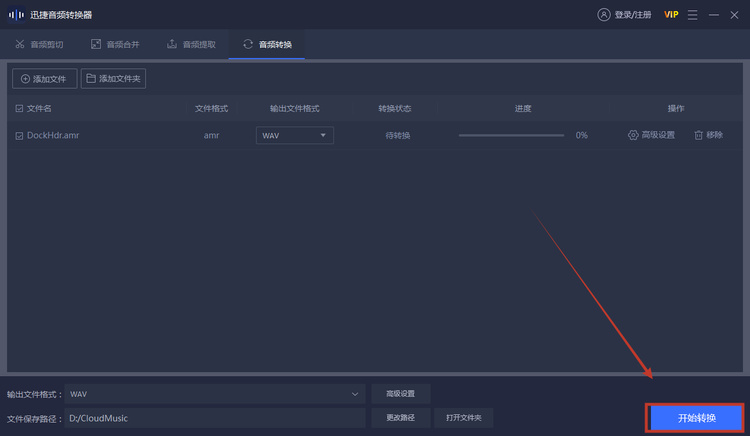The image size is (750, 436).
Task: Click the 打开文件夹 button
Action: [x=463, y=418]
